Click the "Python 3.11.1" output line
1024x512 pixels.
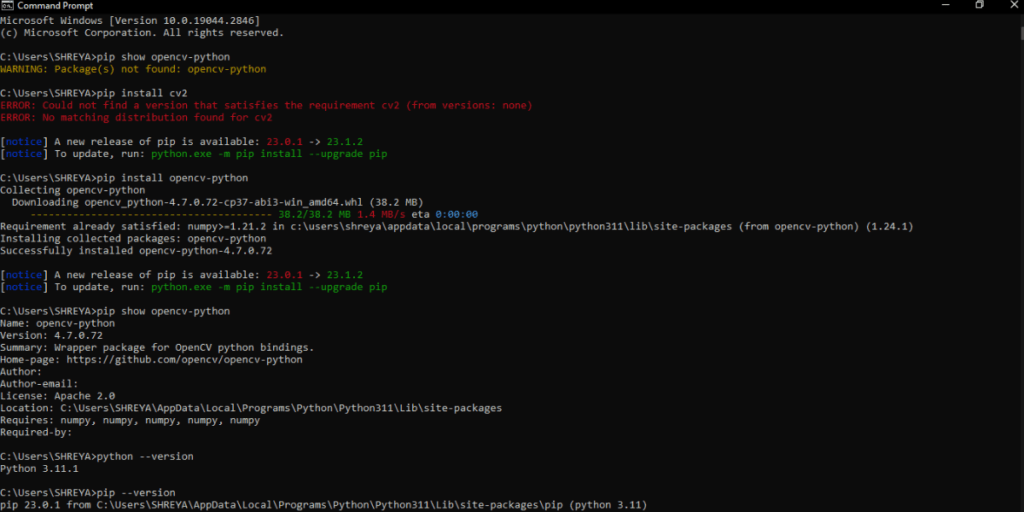[39, 469]
